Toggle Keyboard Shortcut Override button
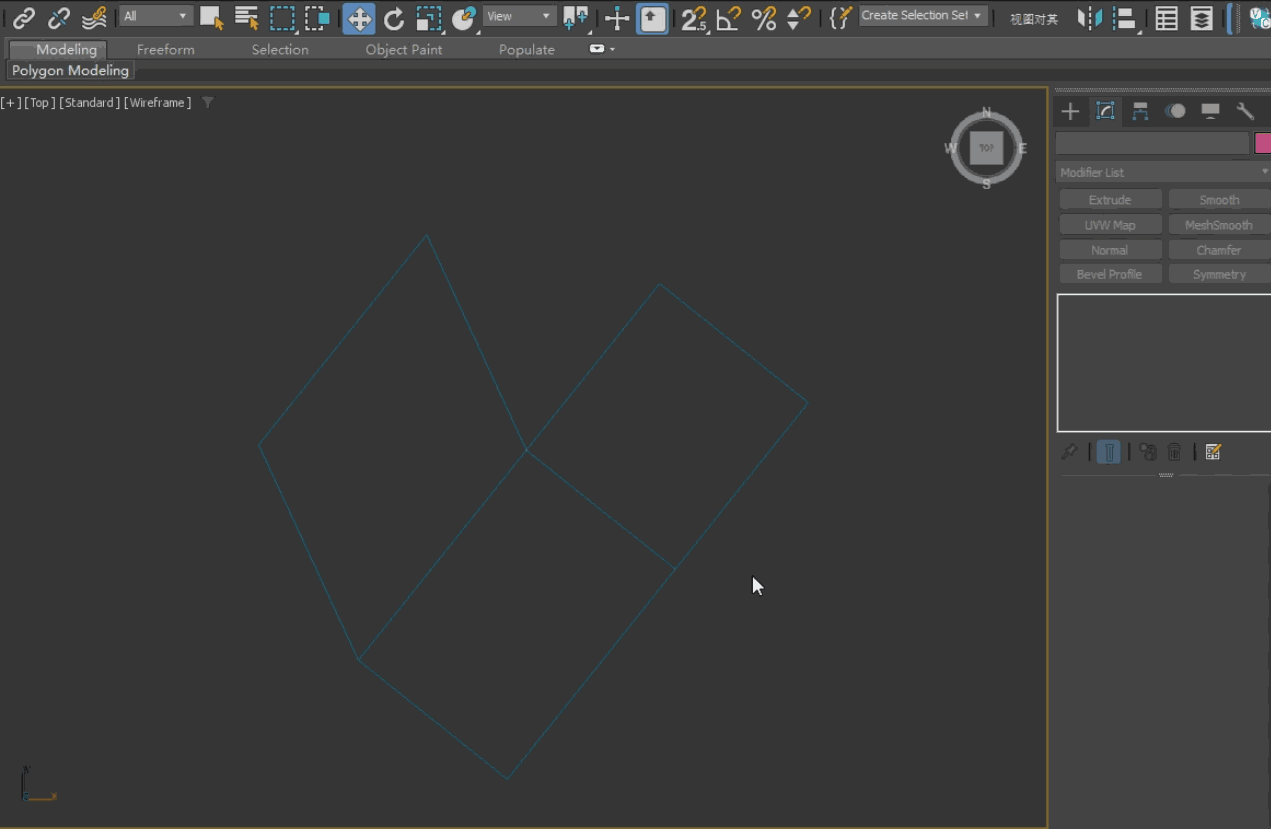The height and width of the screenshot is (829, 1271). tap(653, 17)
